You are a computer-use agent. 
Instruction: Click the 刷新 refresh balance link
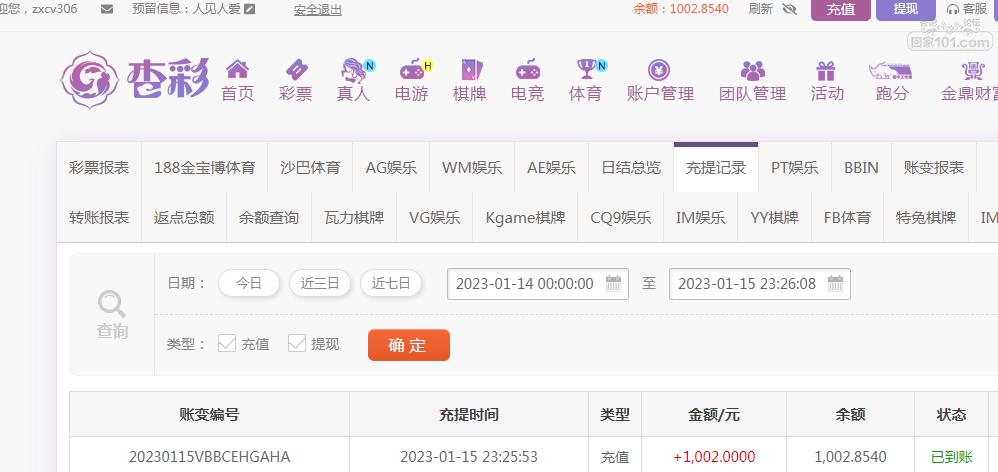click(x=761, y=9)
